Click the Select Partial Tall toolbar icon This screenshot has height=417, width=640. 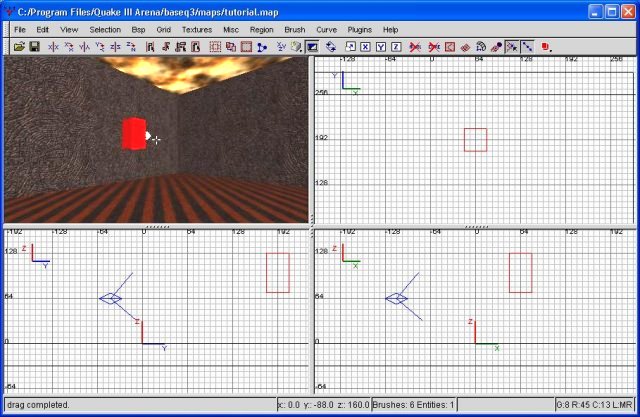180,47
